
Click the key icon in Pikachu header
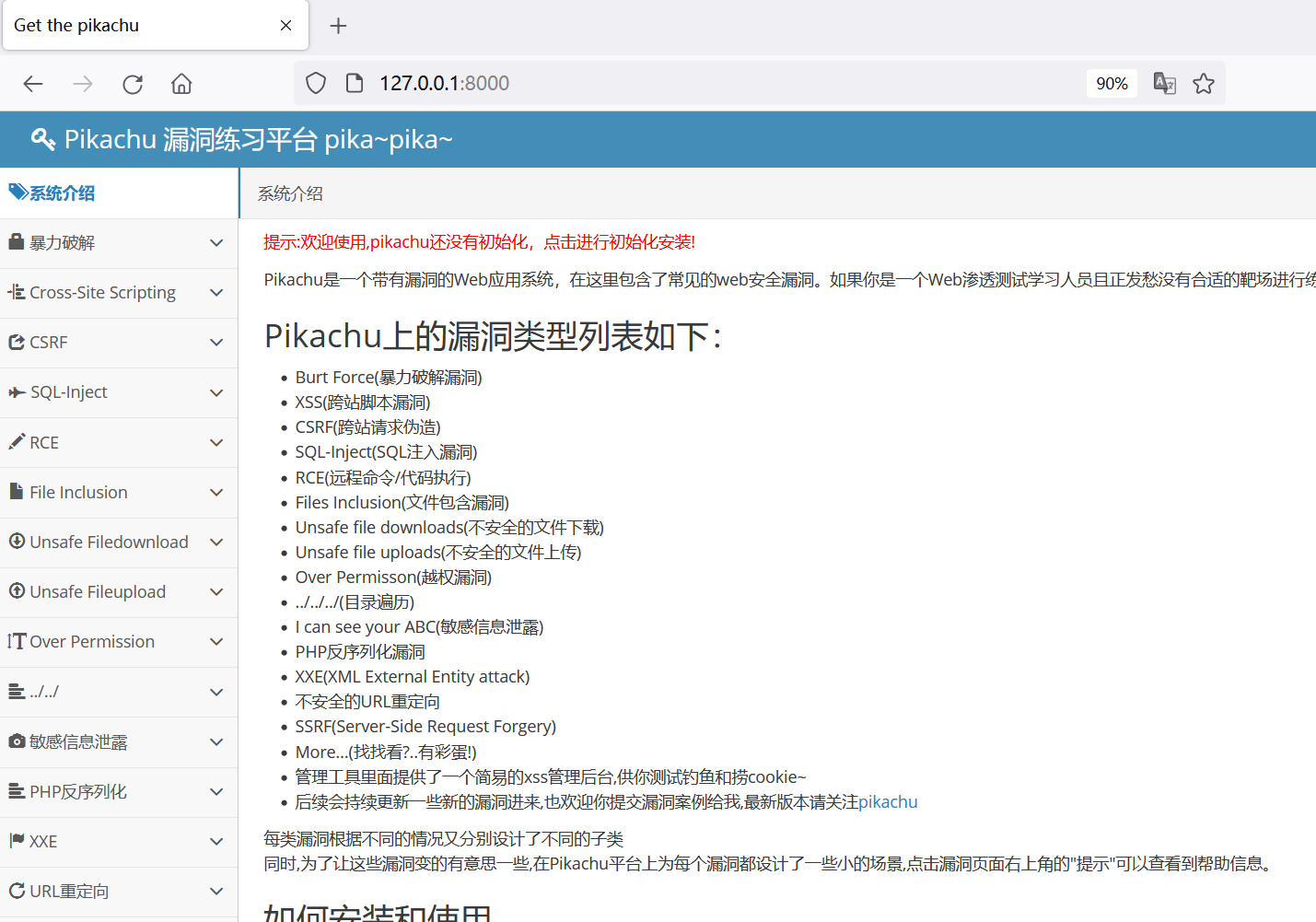tap(43, 139)
